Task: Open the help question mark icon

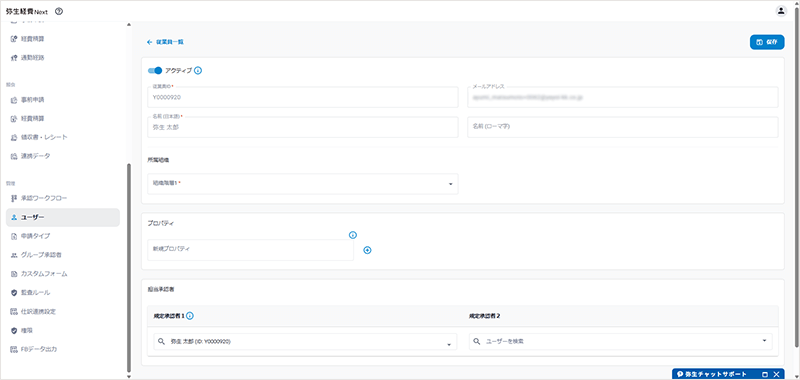Action: pos(59,11)
